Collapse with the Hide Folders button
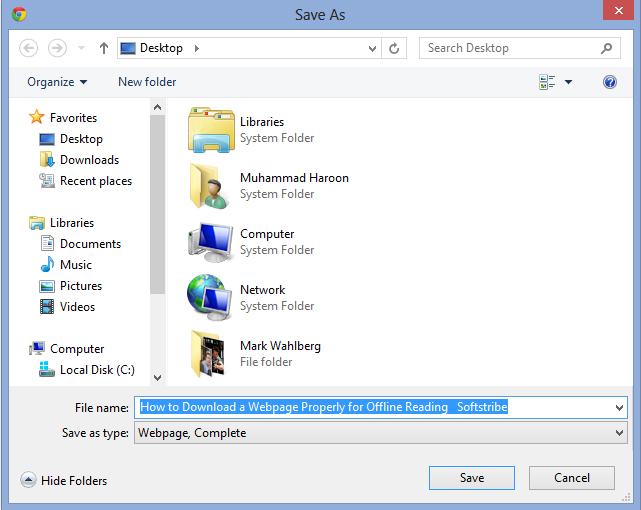The image size is (641, 510). pyautogui.click(x=64, y=480)
